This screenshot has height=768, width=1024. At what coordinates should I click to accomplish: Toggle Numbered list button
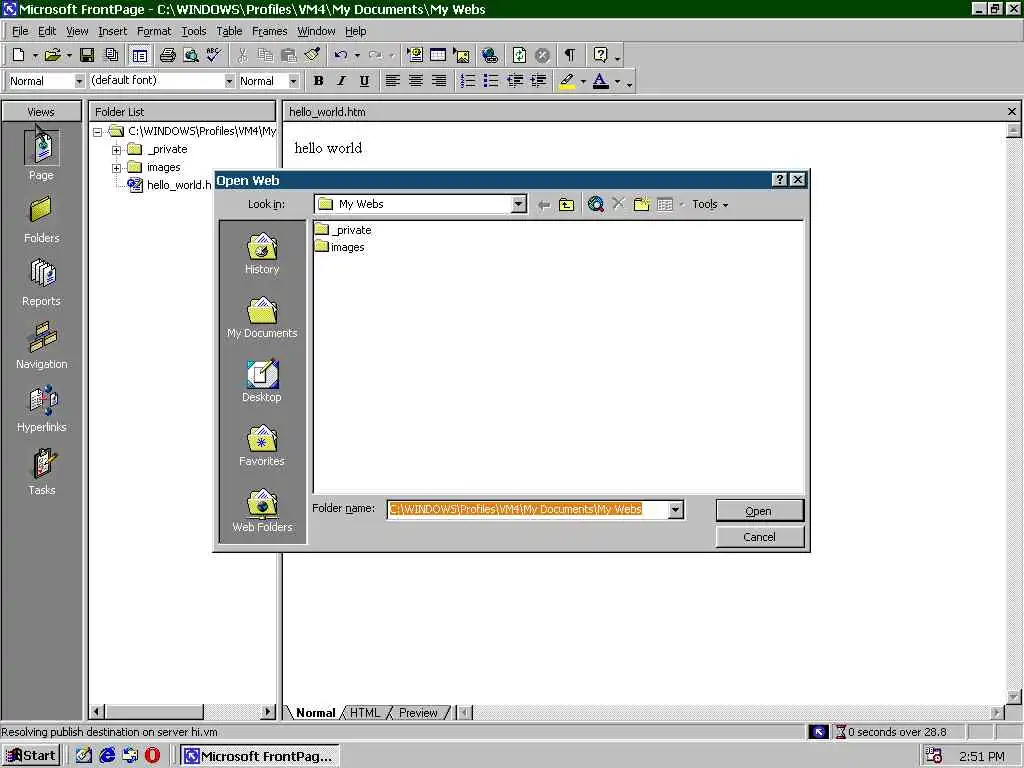pyautogui.click(x=468, y=81)
